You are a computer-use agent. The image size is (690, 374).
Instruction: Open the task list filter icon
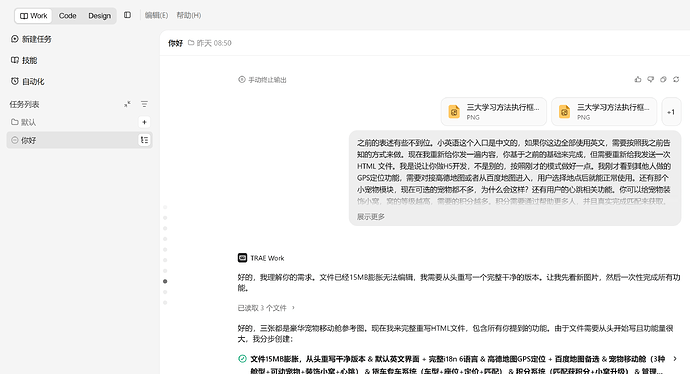pyautogui.click(x=144, y=104)
